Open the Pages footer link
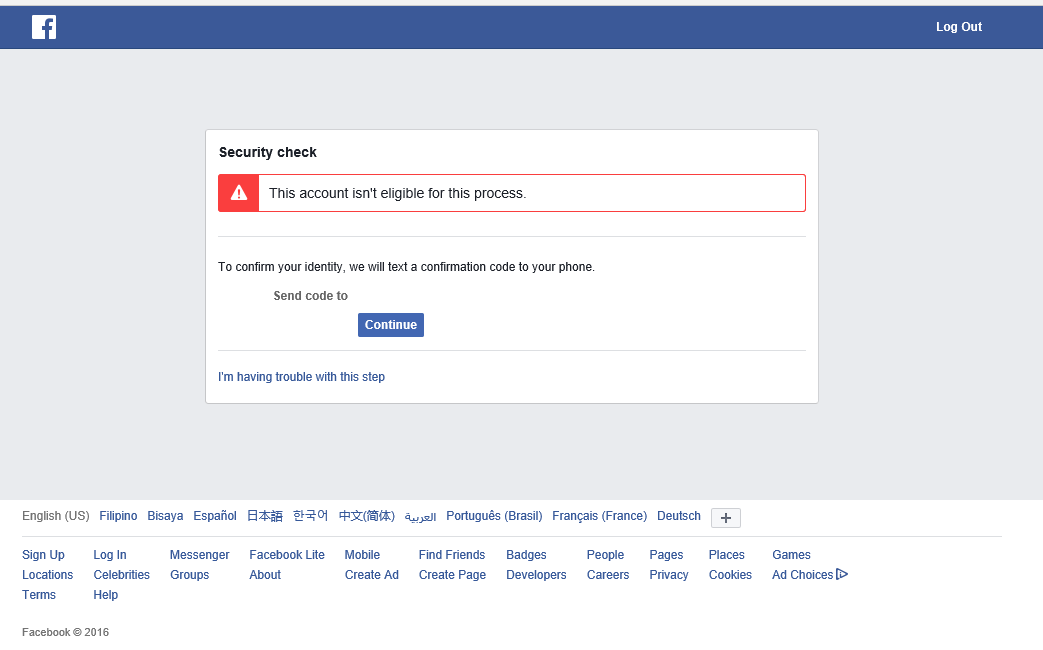This screenshot has height=650, width=1043. pos(666,555)
